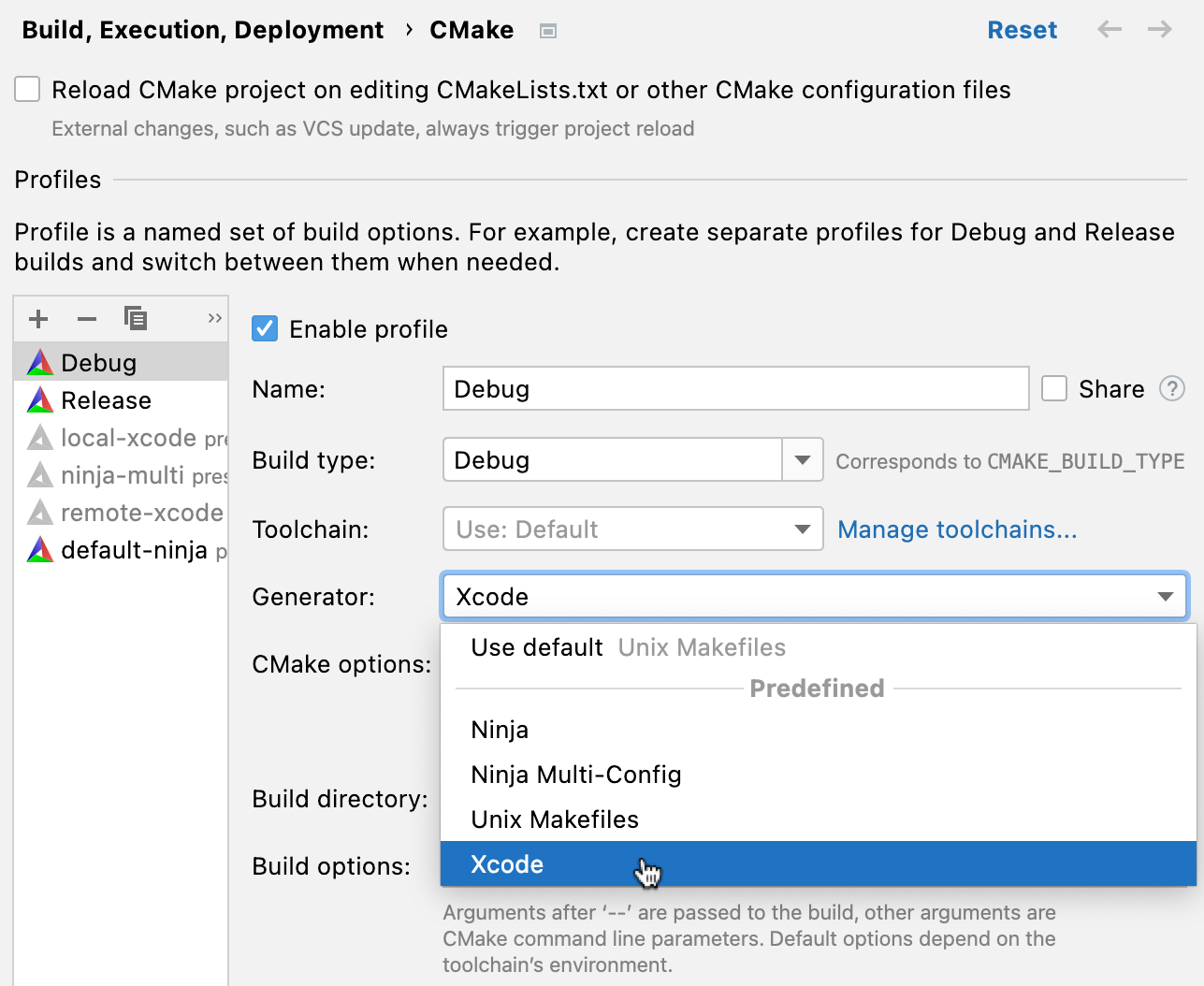Enable reload CMake project on editing CMakeLists.txt
Screen dimensions: 1204x986
point(27,89)
